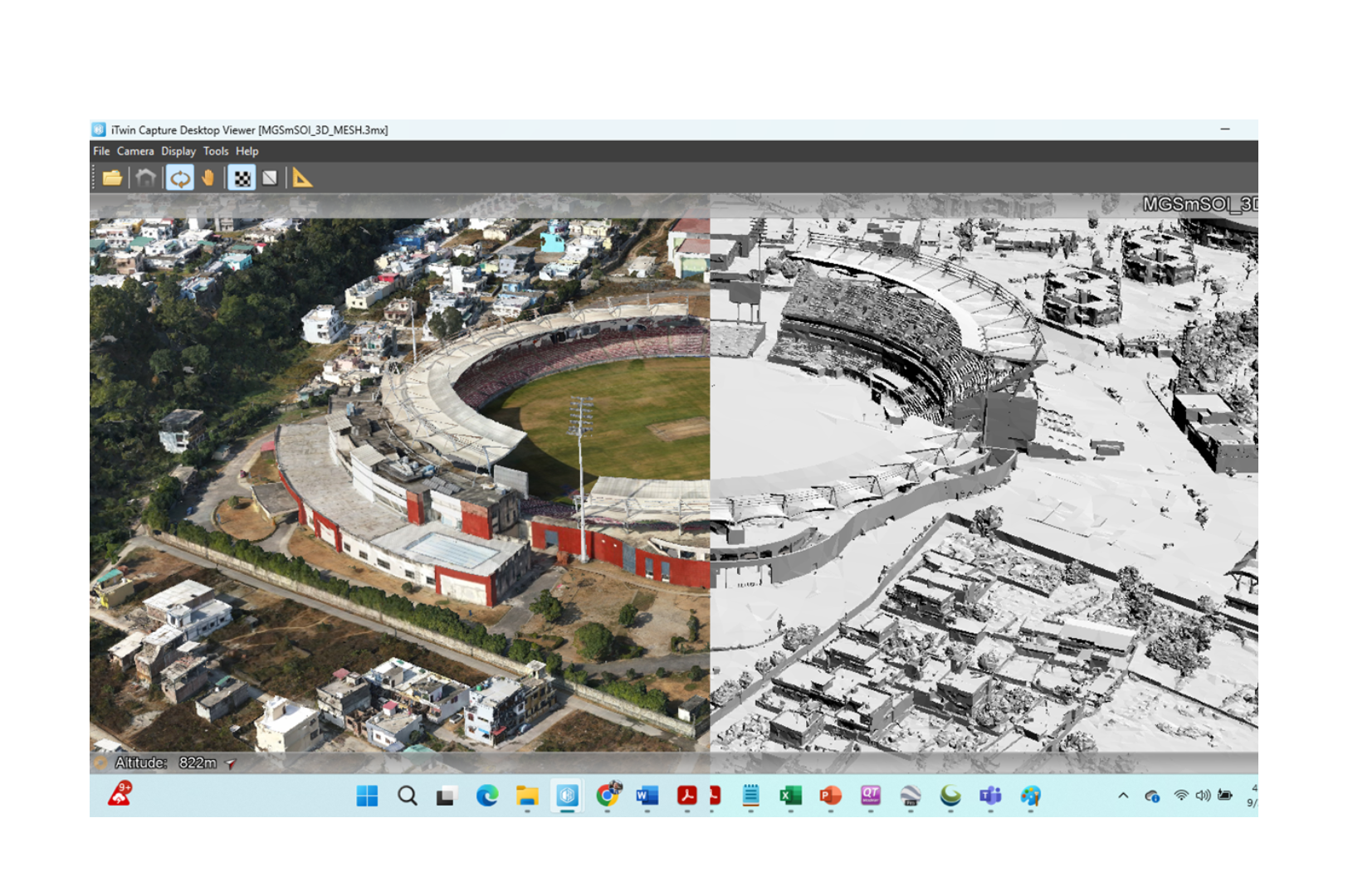The height and width of the screenshot is (896, 1348).
Task: Open the Help menu
Action: point(247,151)
